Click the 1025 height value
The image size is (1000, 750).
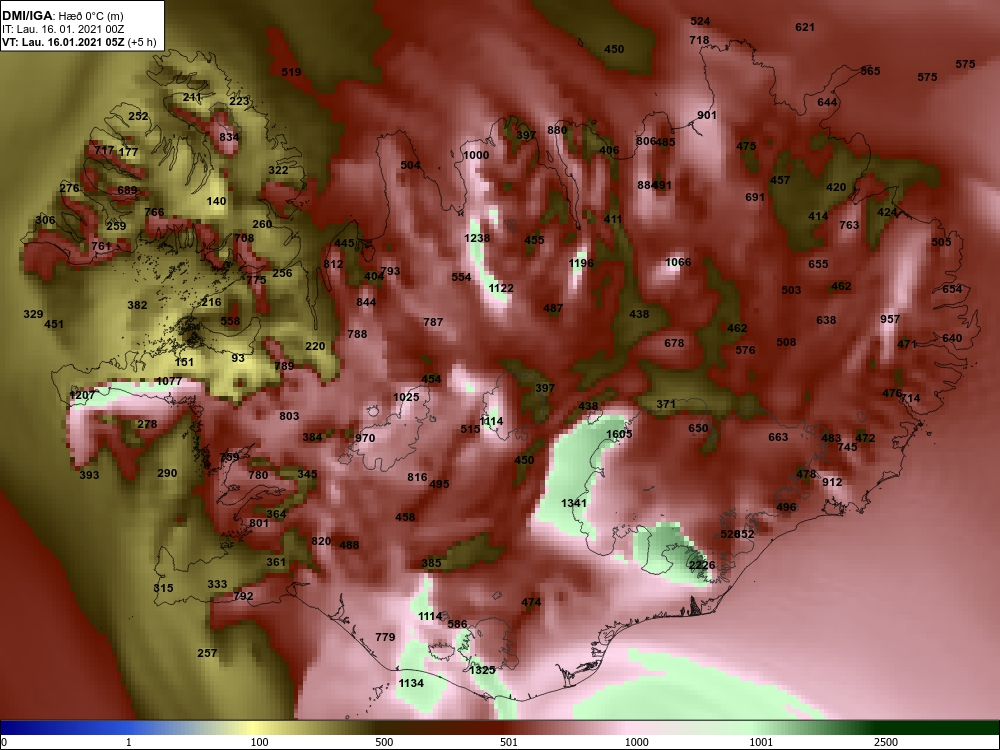click(x=406, y=397)
